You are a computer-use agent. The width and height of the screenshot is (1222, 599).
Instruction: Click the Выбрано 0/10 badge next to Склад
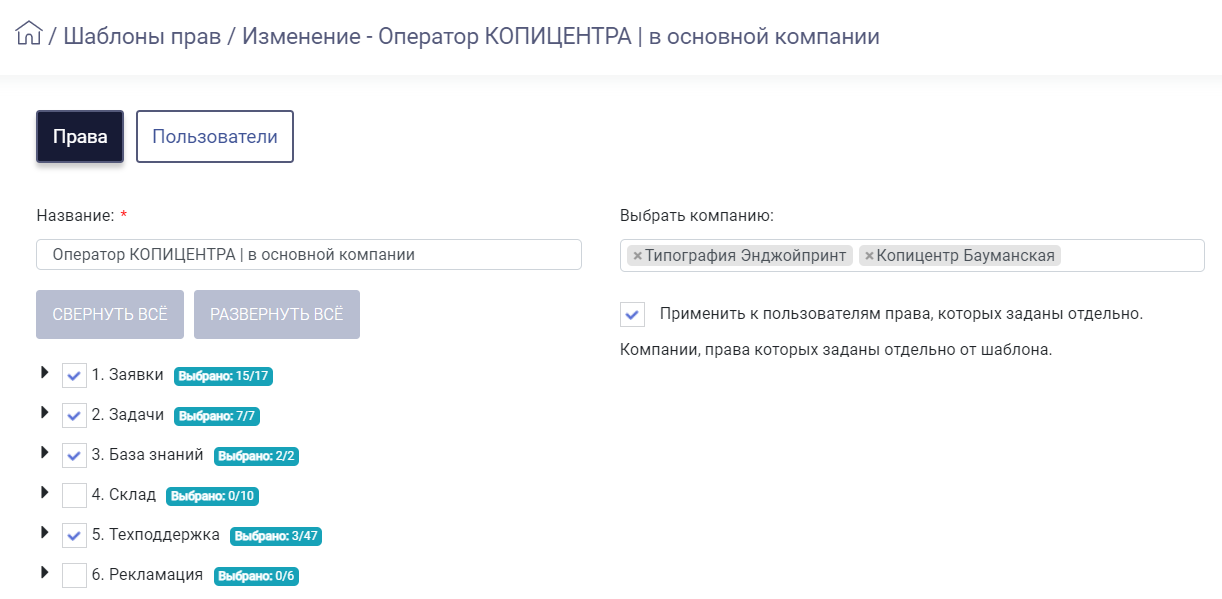pyautogui.click(x=219, y=496)
